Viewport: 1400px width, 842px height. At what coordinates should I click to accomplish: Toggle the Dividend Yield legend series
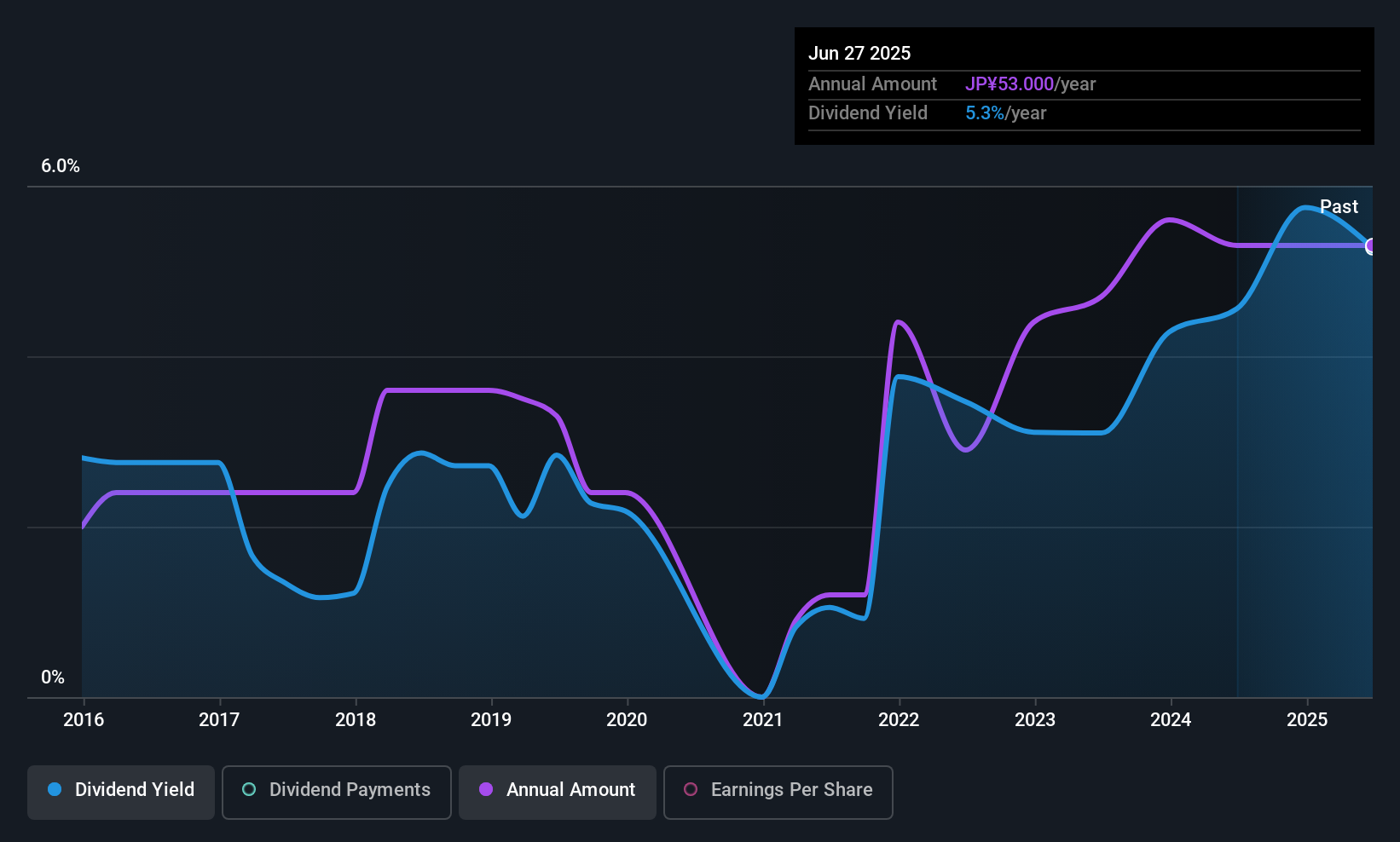pos(121,791)
